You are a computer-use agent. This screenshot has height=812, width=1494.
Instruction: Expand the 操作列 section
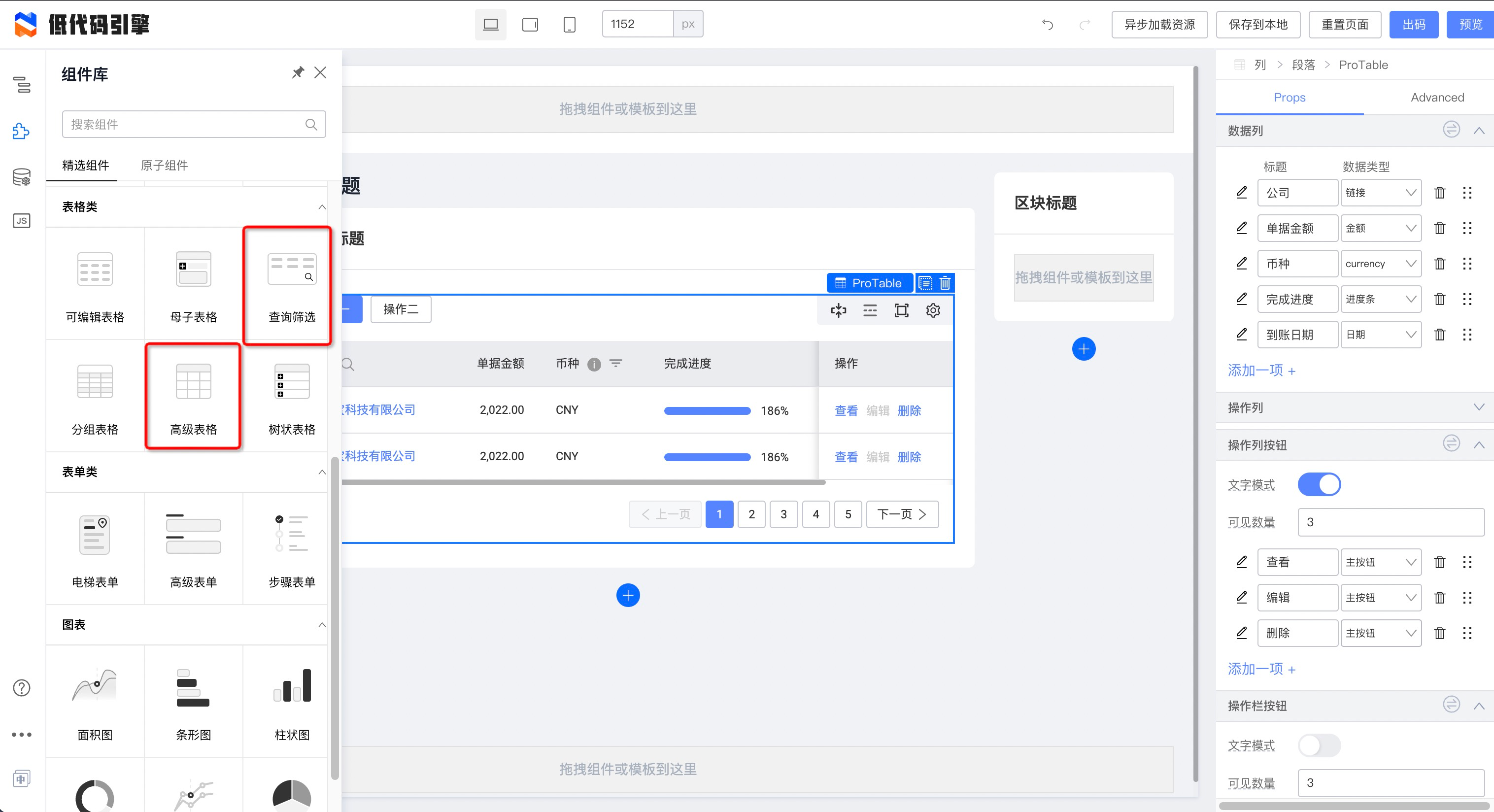[x=1478, y=407]
